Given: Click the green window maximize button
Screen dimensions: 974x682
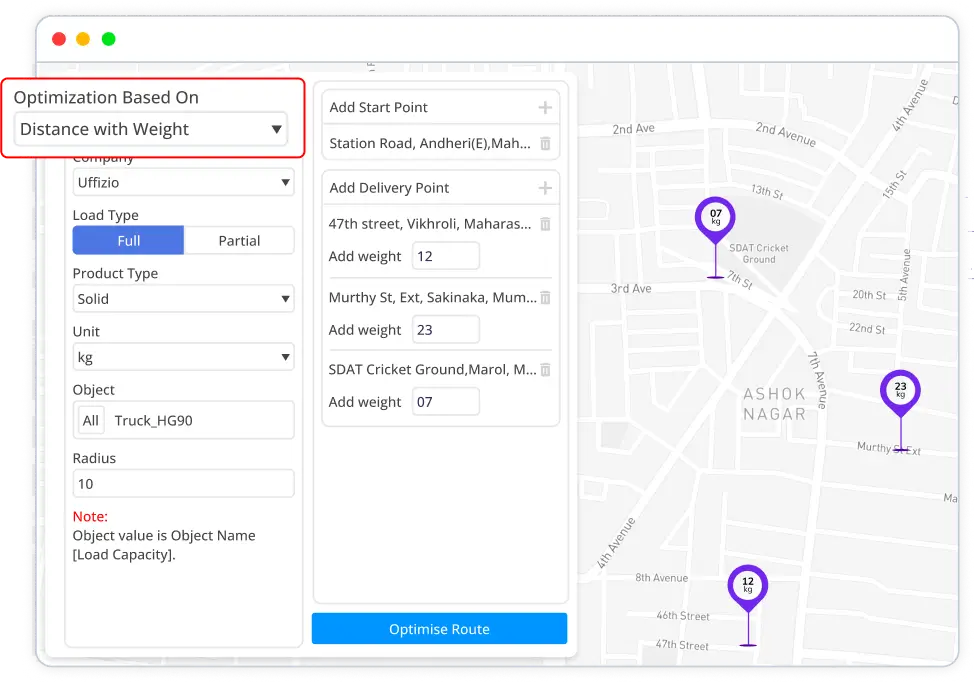Looking at the screenshot, I should click(109, 39).
